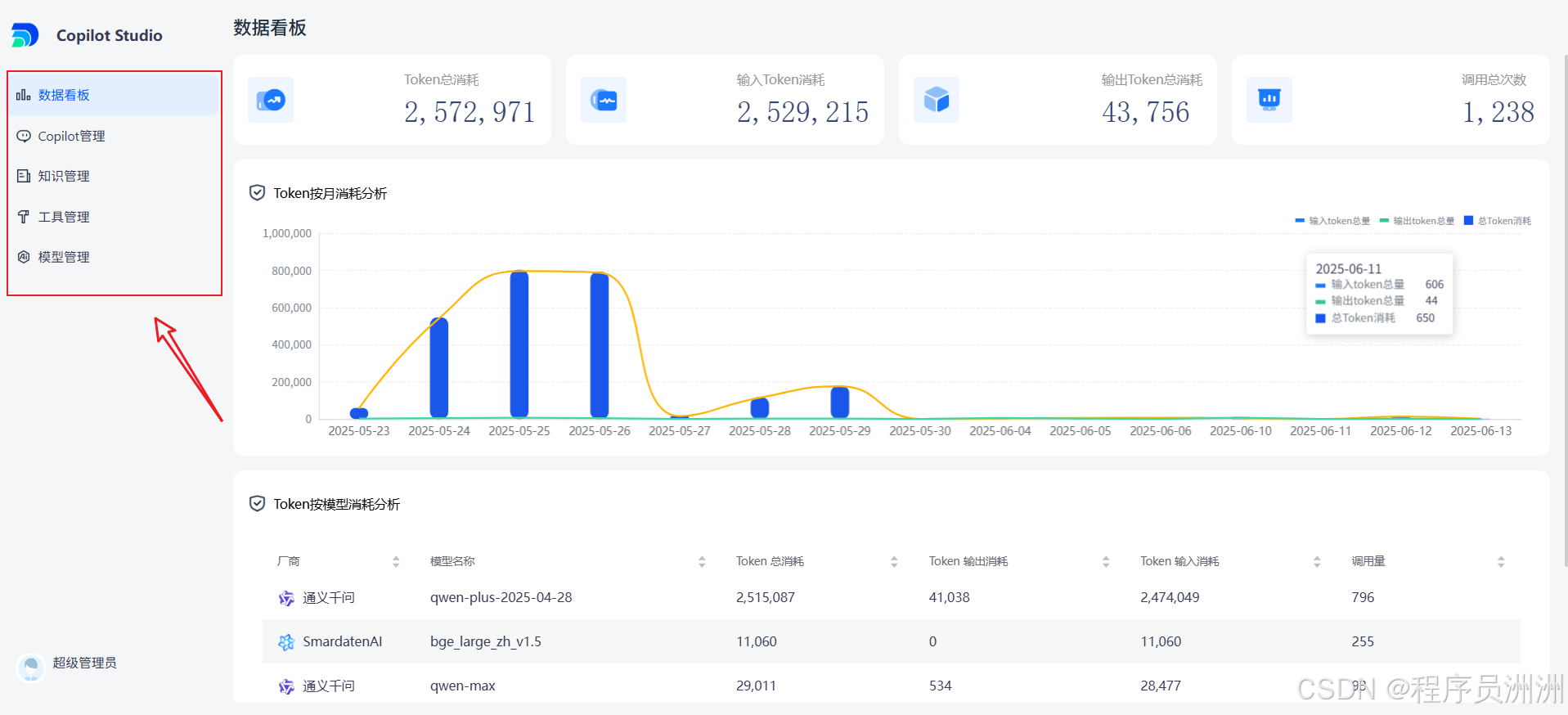Screen dimensions: 1568x715
Task: Click the Copilot Studio logo icon
Action: 25,35
